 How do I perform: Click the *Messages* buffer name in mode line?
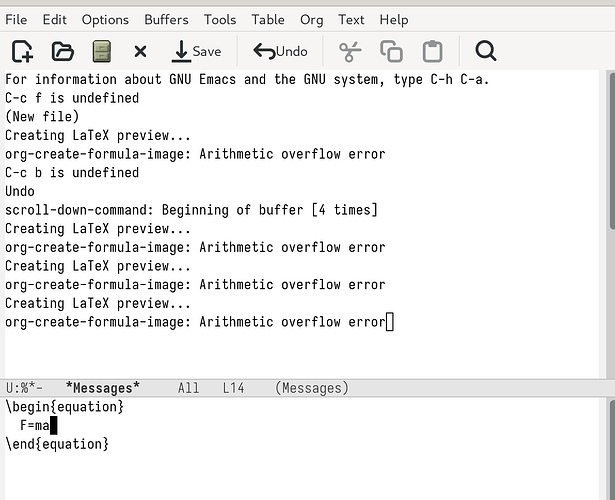[103, 388]
